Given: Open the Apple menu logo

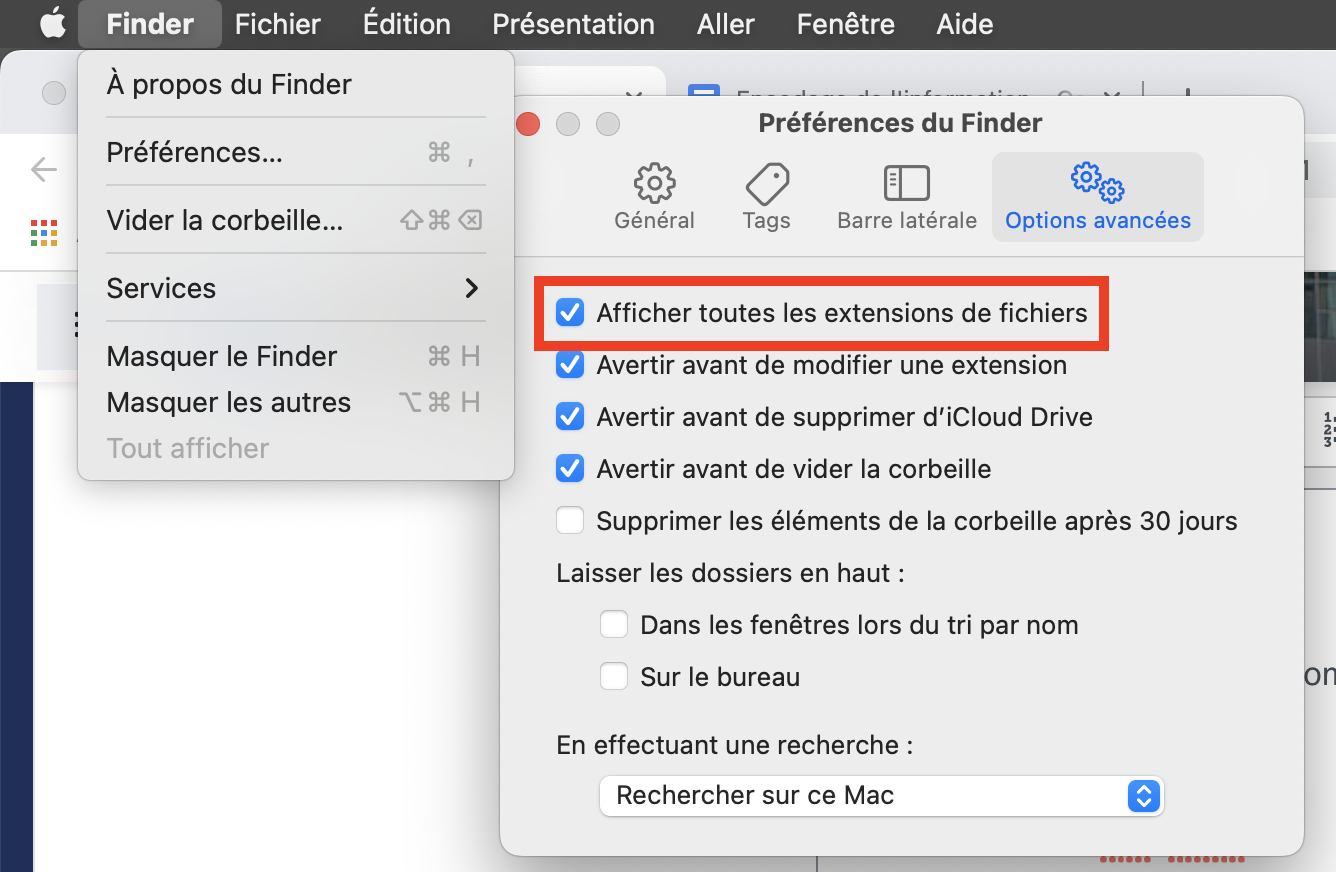Looking at the screenshot, I should click(x=52, y=24).
